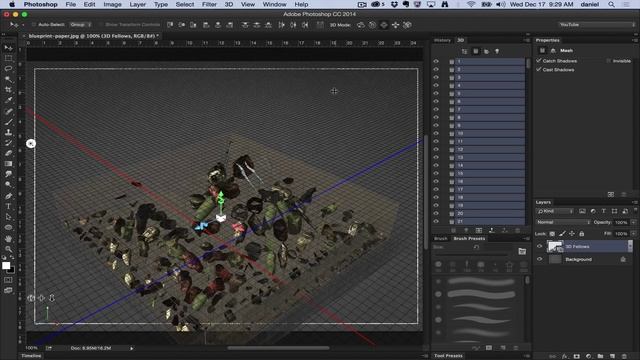Hide the 3D Fellows layer
Screen dimensions: 640x360
540,246
